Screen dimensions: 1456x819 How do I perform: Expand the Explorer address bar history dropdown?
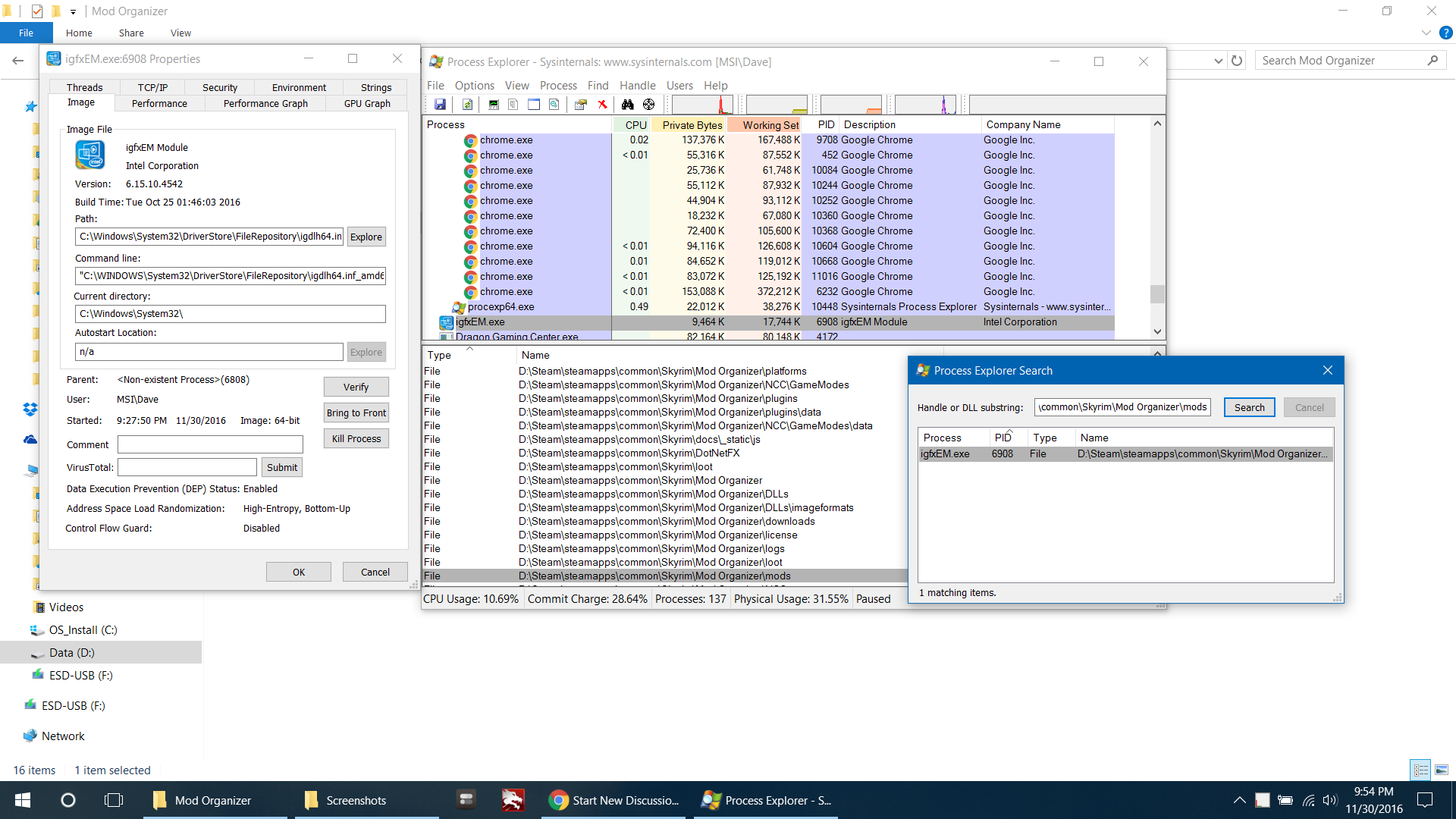pyautogui.click(x=1218, y=61)
